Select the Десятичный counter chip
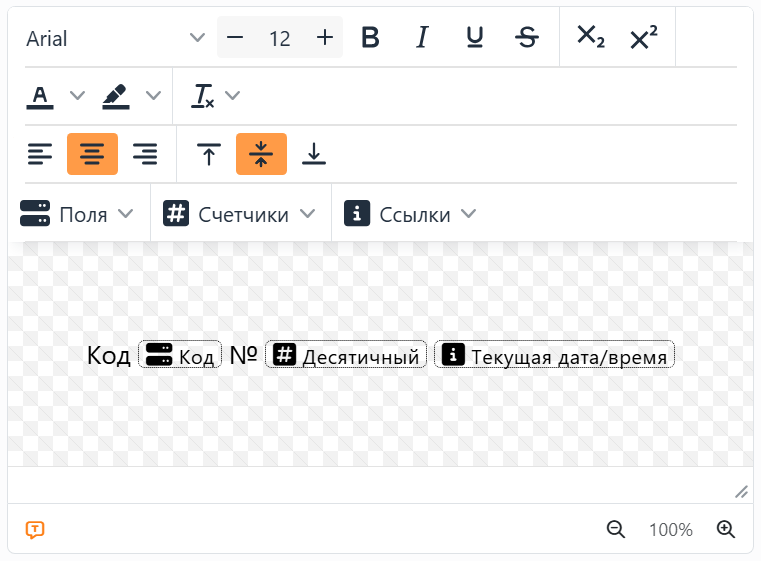This screenshot has height=561, width=761. [346, 355]
